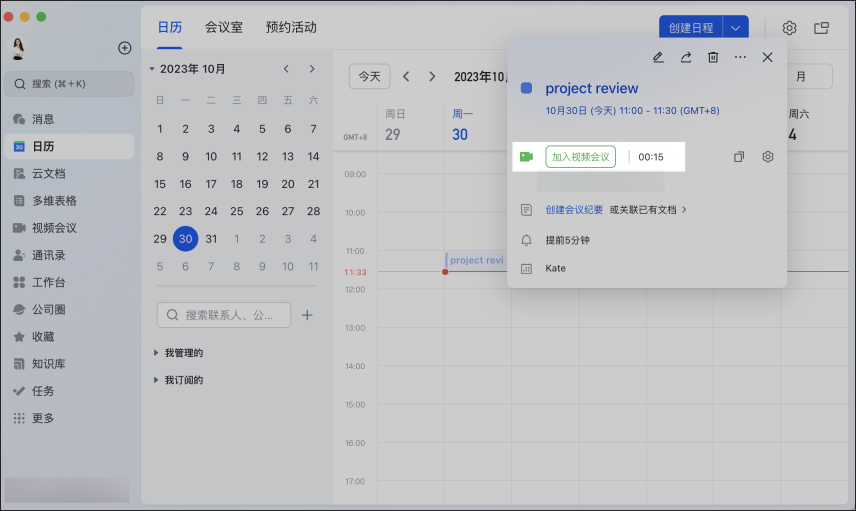Click the blue event color square
Screen dimensions: 856x511
tap(527, 88)
